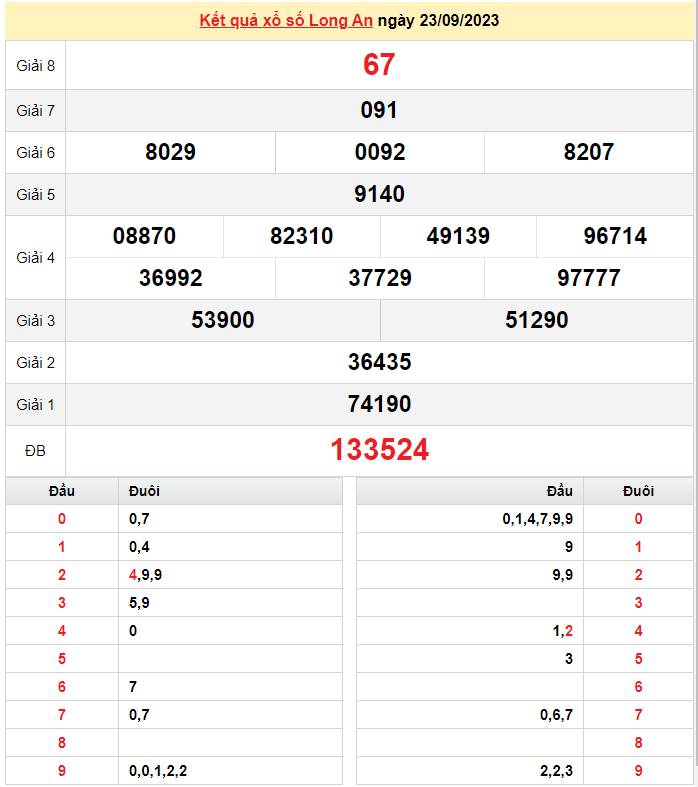This screenshot has width=698, height=787.
Task: Select Giải 1 number 74190
Action: pyautogui.click(x=379, y=404)
